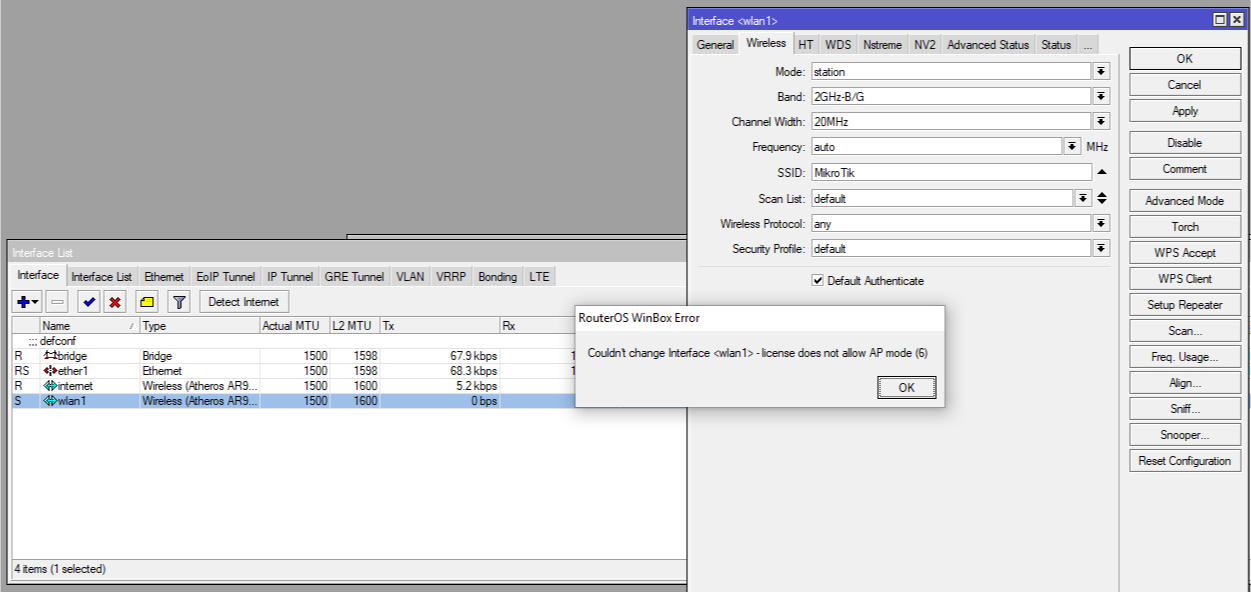Viewport: 1251px width, 592px height.
Task: Open the IP Tunnel tab
Action: (290, 277)
